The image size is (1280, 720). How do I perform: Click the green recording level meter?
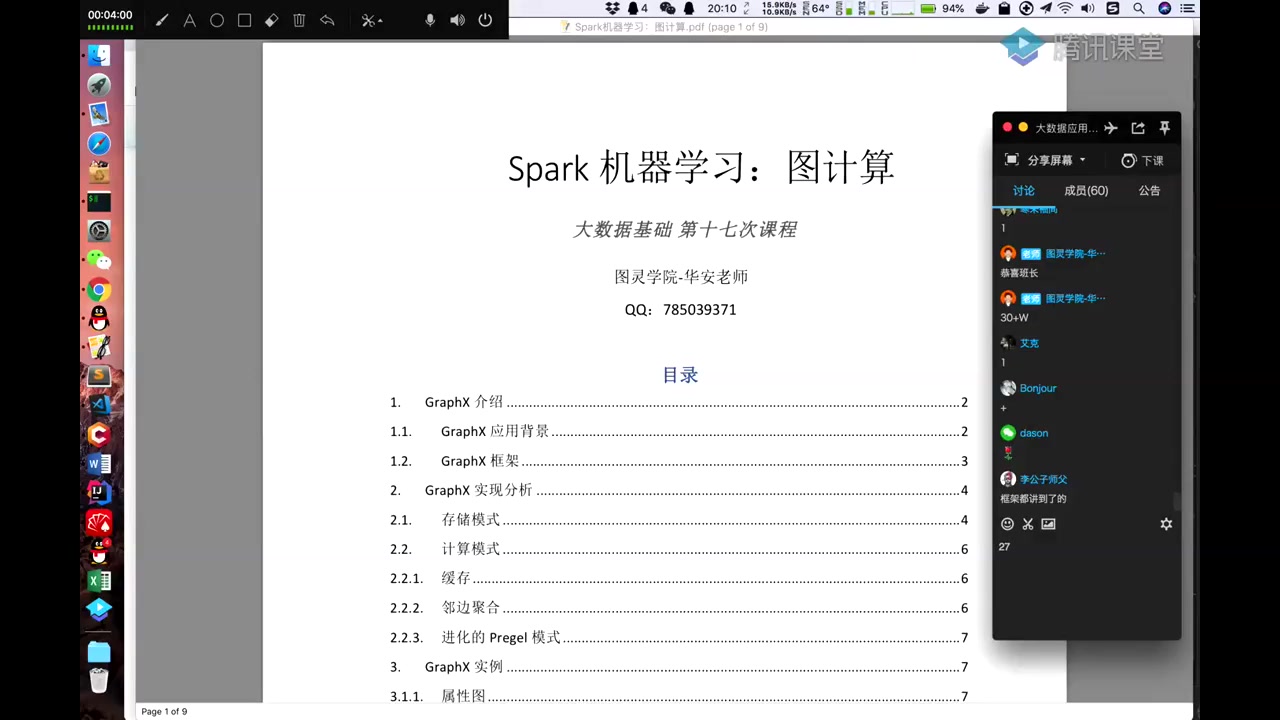click(x=110, y=27)
